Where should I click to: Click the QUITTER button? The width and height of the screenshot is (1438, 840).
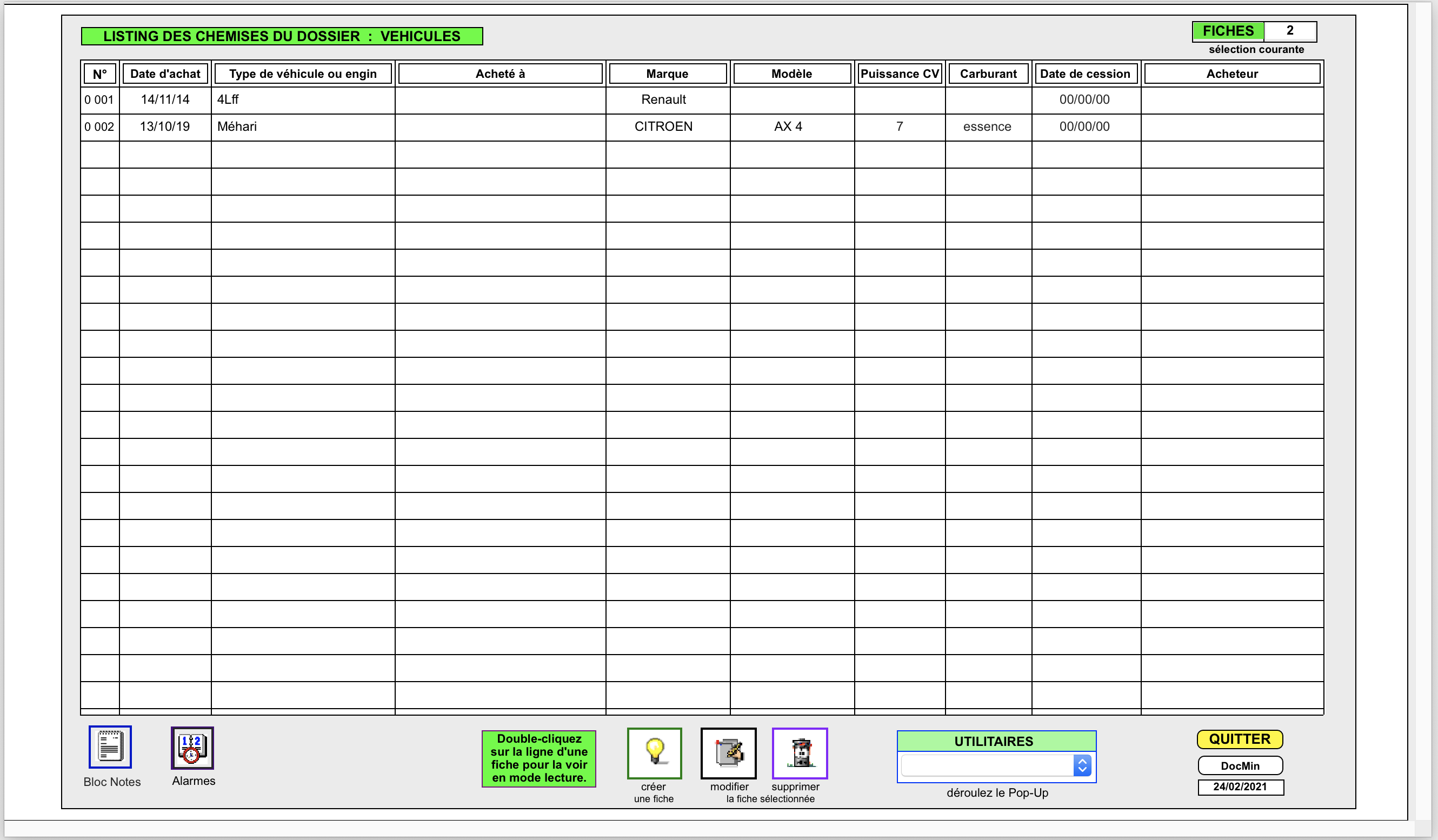click(1240, 739)
